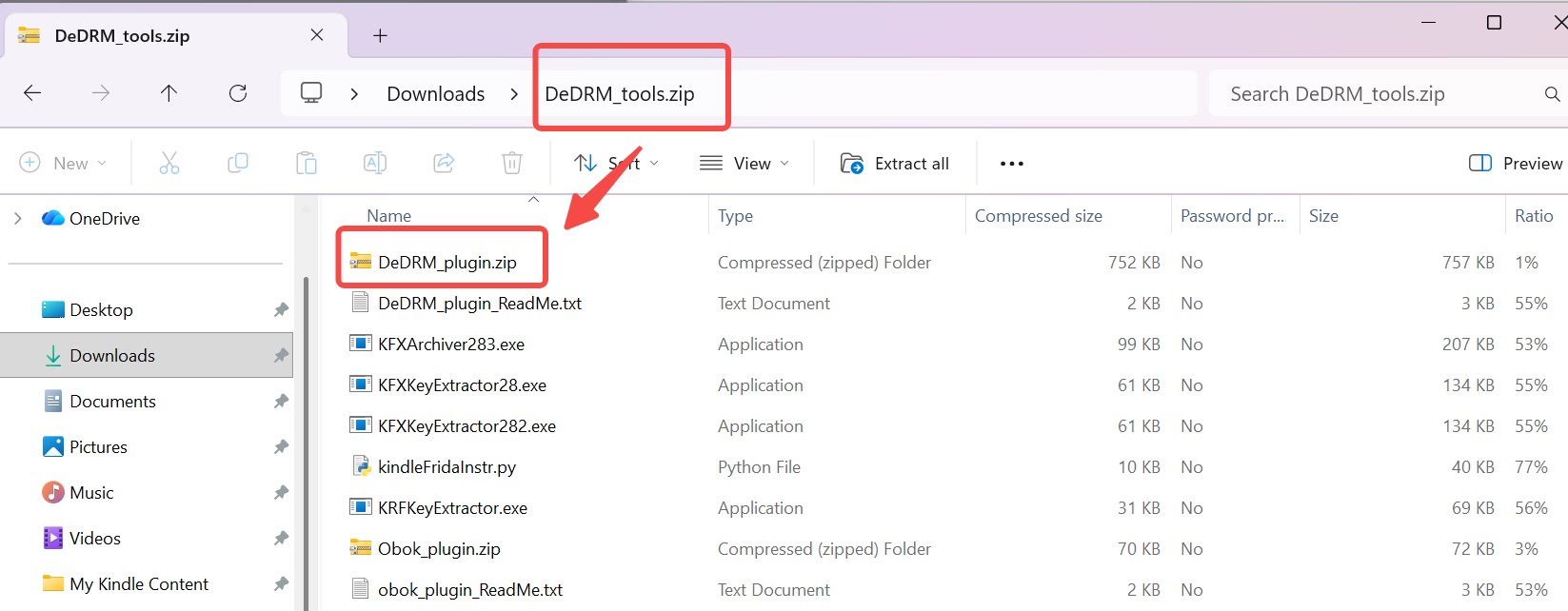Sort by the Compressed size column header
This screenshot has width=1568, height=611.
(x=1039, y=216)
